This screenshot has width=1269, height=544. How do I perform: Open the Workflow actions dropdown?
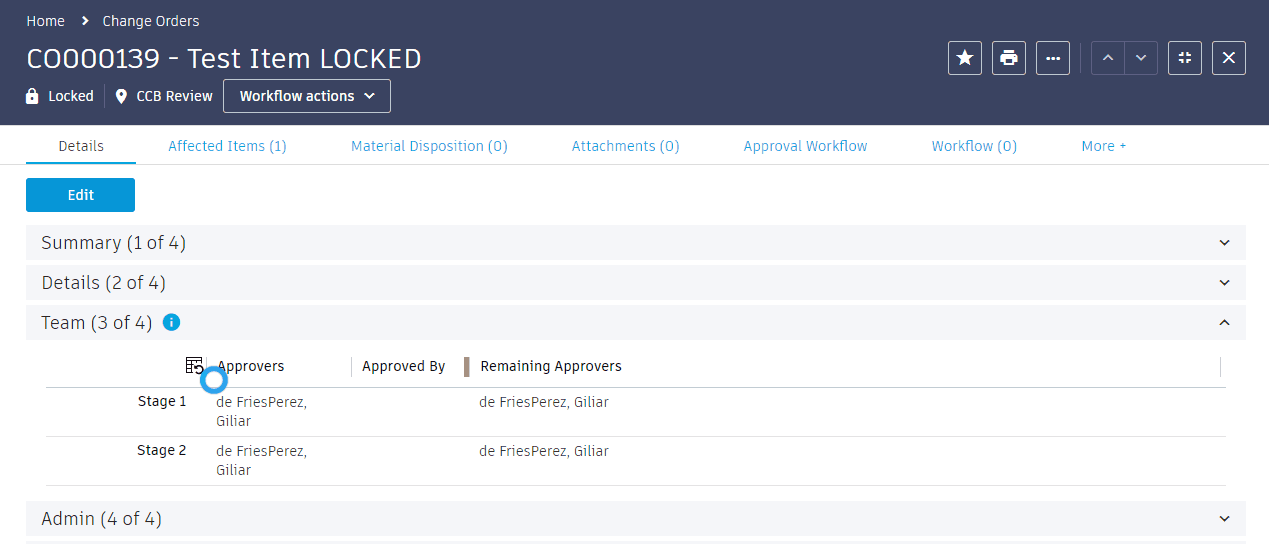(x=307, y=96)
